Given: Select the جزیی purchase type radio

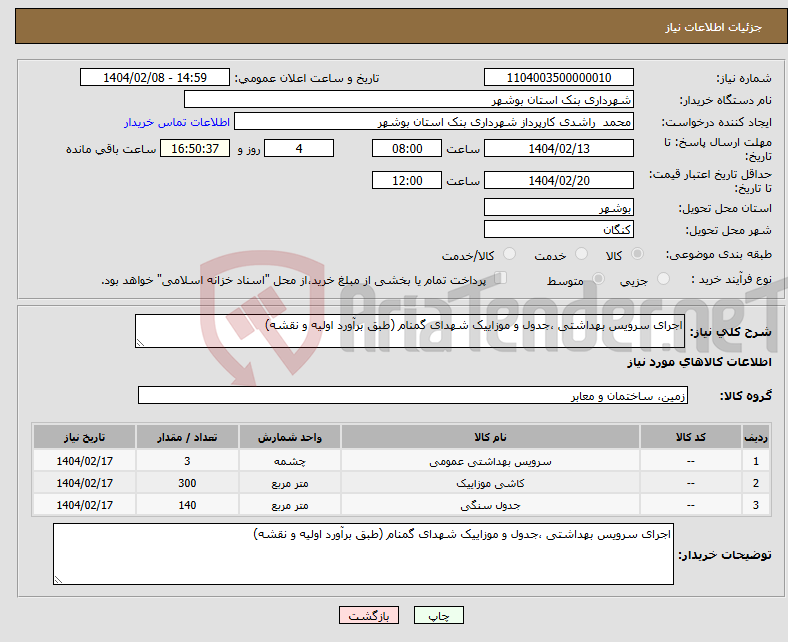Looking at the screenshot, I should pos(663,279).
